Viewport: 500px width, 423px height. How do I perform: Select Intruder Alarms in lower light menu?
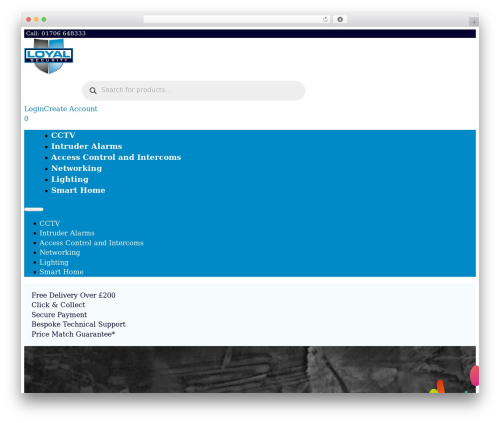67,233
